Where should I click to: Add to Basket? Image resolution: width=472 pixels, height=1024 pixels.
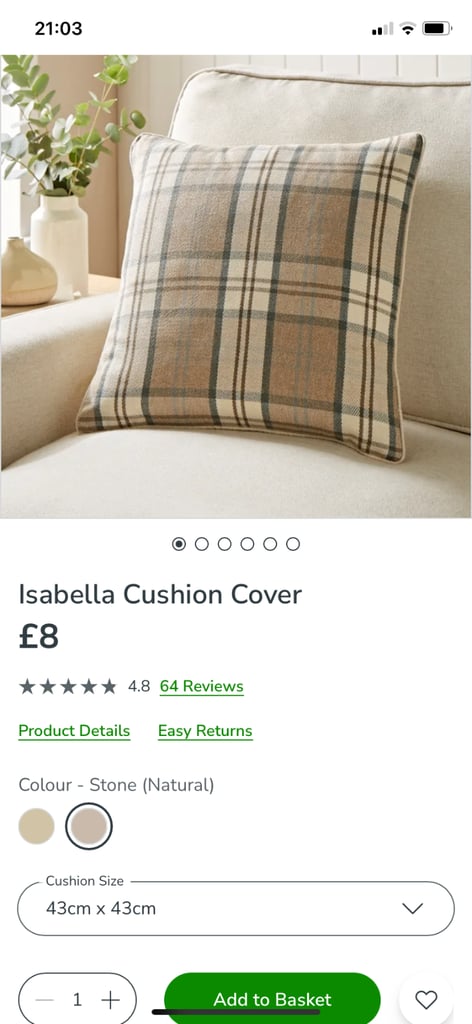[272, 999]
